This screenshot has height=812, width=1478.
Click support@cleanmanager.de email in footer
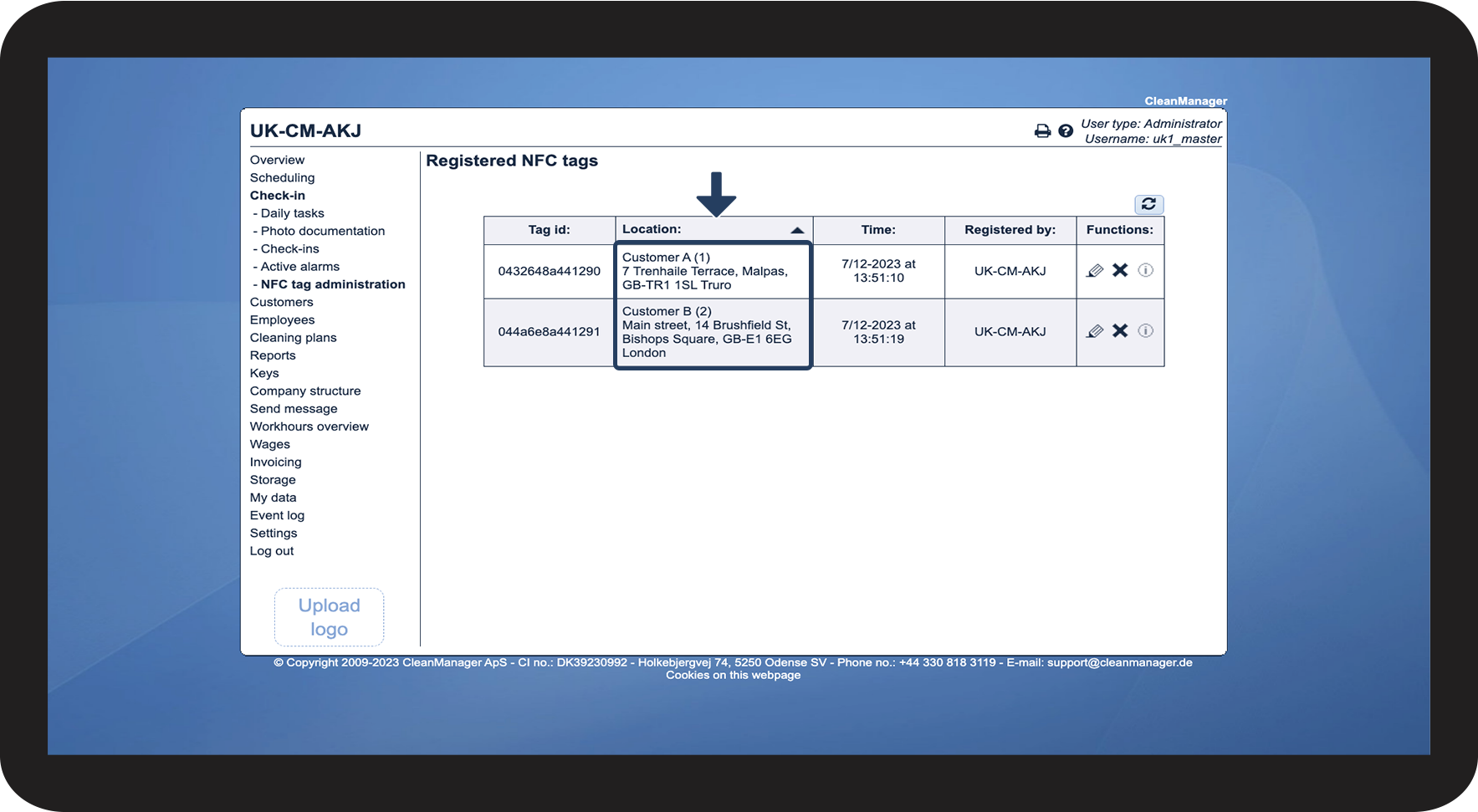click(1119, 662)
